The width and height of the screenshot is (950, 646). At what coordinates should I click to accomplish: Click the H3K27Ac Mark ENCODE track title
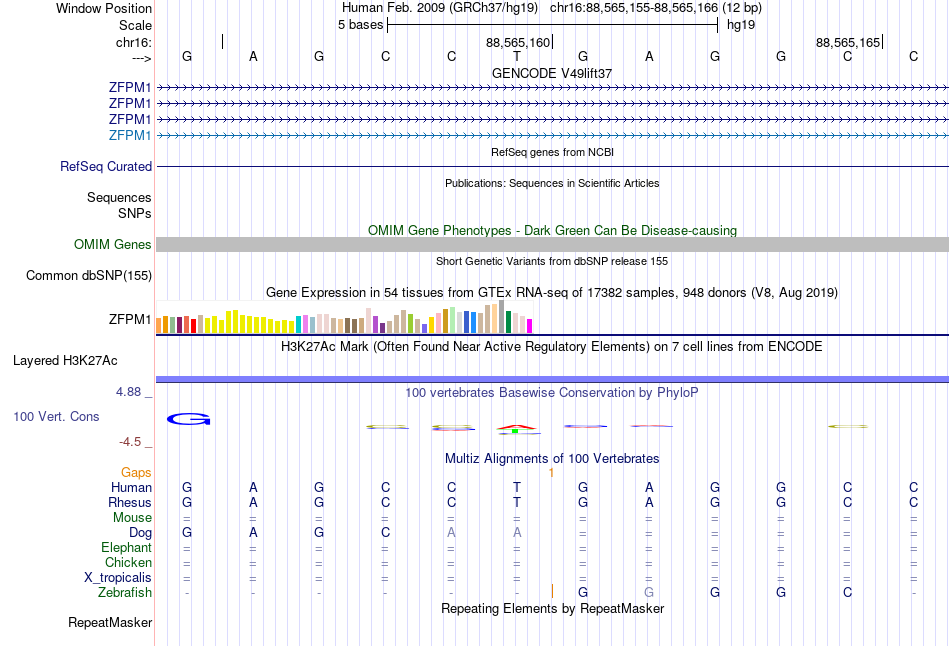click(552, 347)
